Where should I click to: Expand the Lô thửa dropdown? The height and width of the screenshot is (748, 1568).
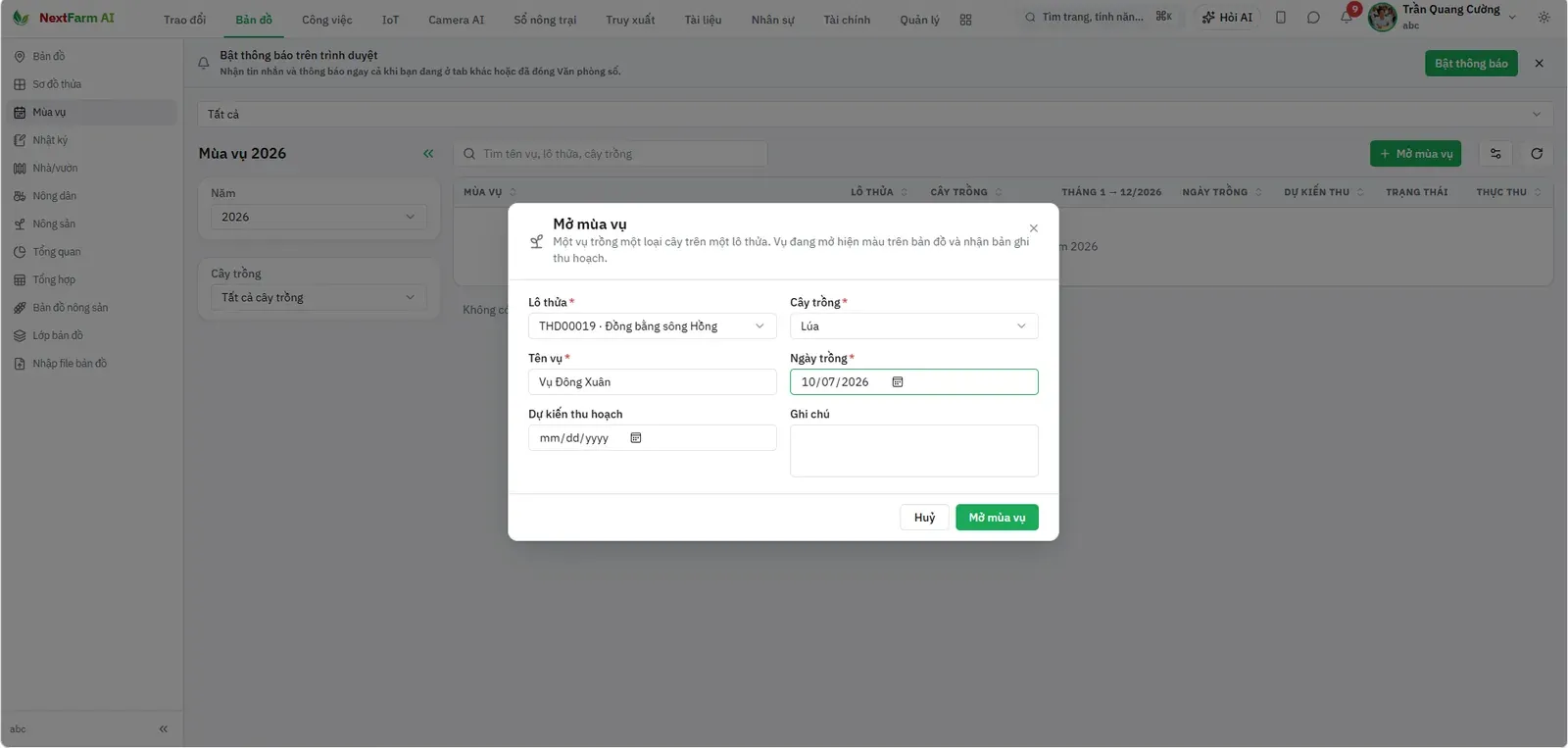point(652,326)
